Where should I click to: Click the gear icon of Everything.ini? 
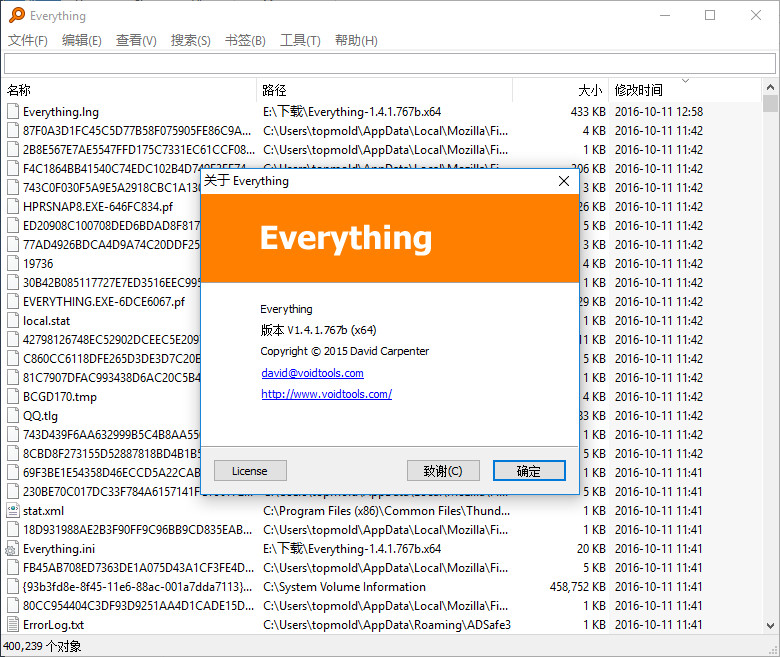(12, 549)
